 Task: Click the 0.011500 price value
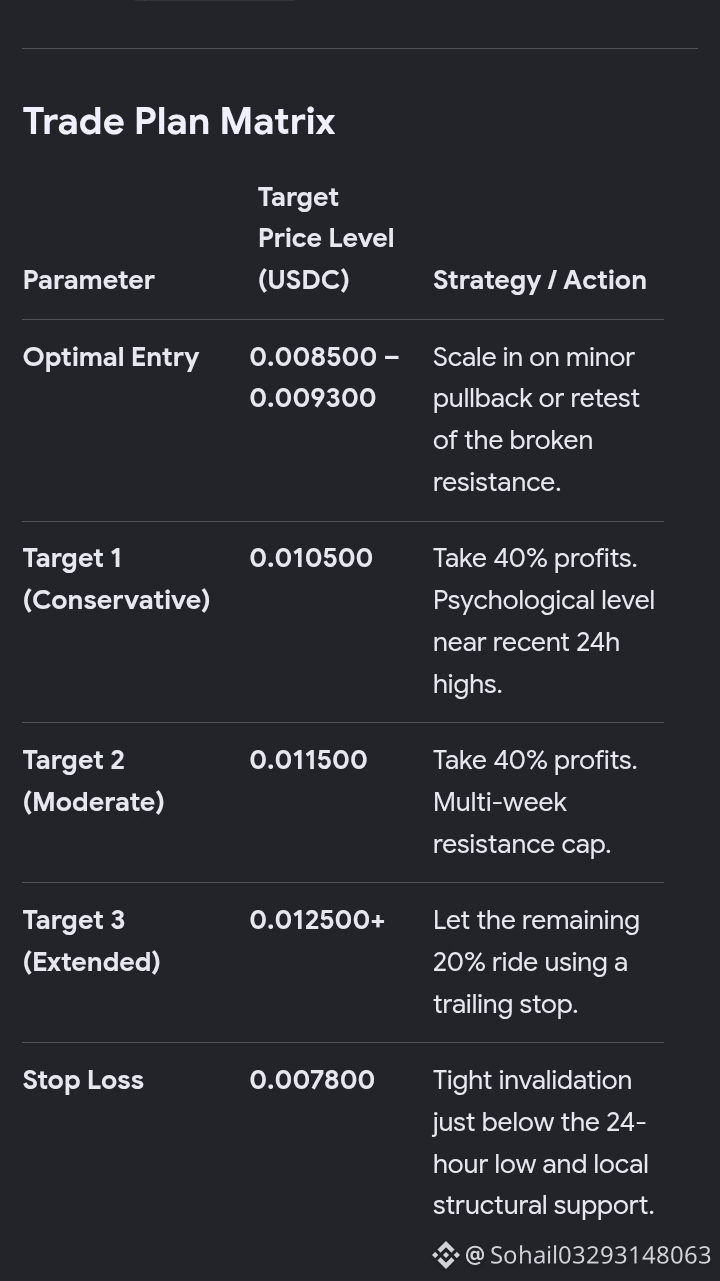pyautogui.click(x=308, y=760)
